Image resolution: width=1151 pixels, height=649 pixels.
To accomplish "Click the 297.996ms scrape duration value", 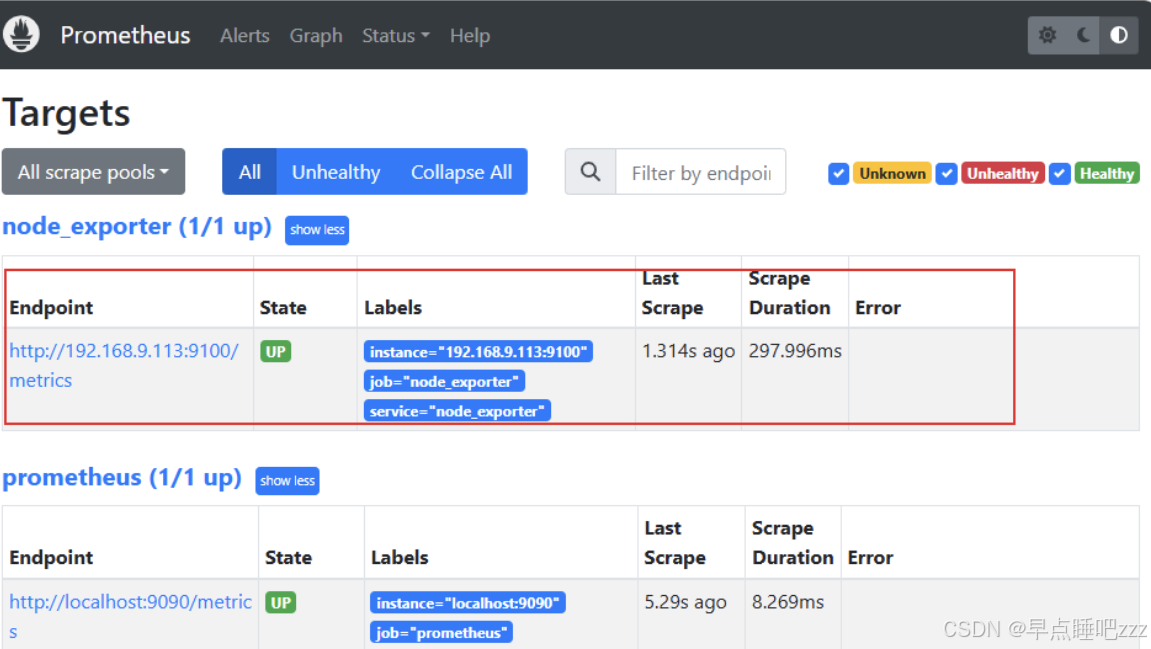I will pyautogui.click(x=795, y=351).
